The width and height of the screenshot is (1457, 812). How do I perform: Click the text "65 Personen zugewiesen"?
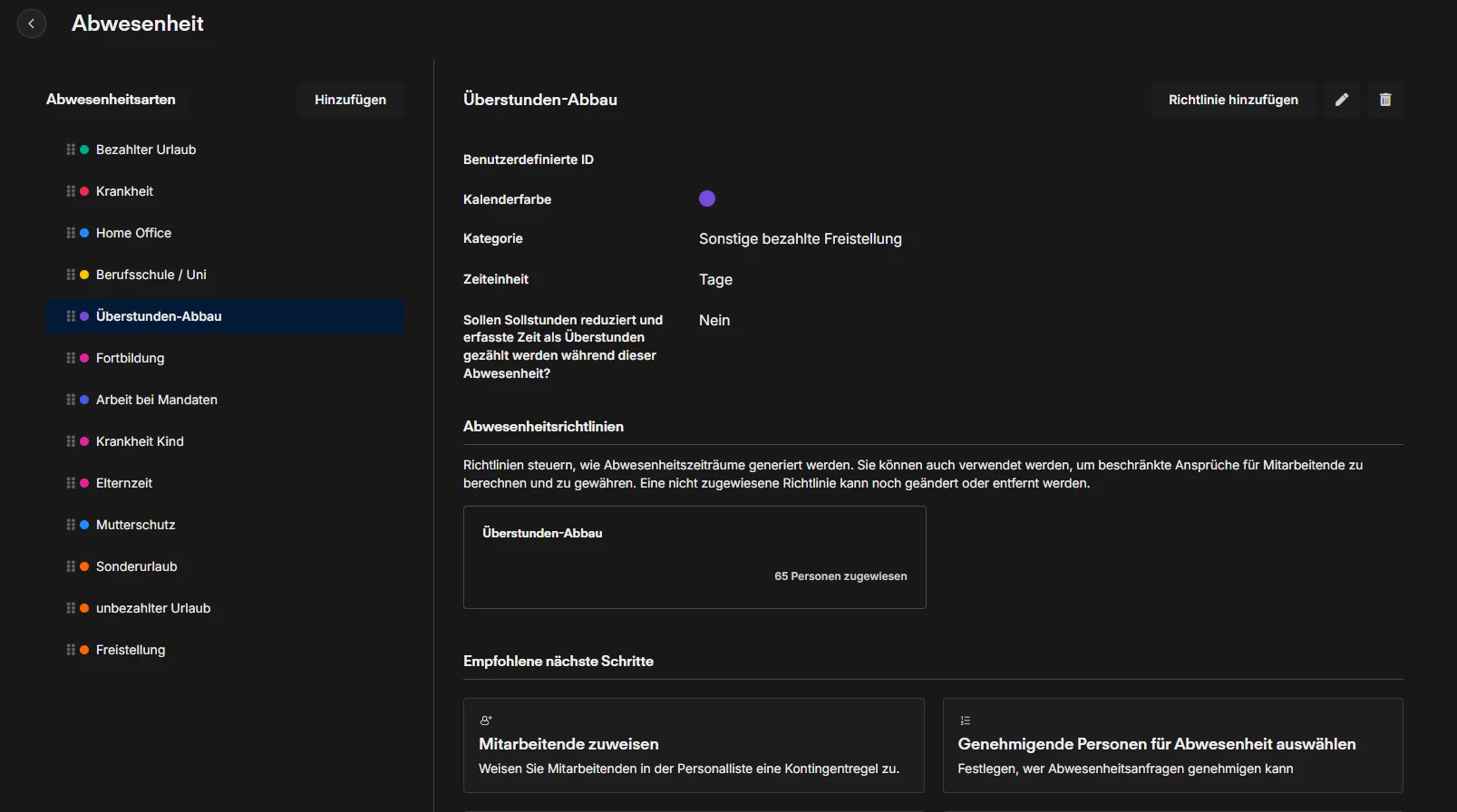(840, 576)
